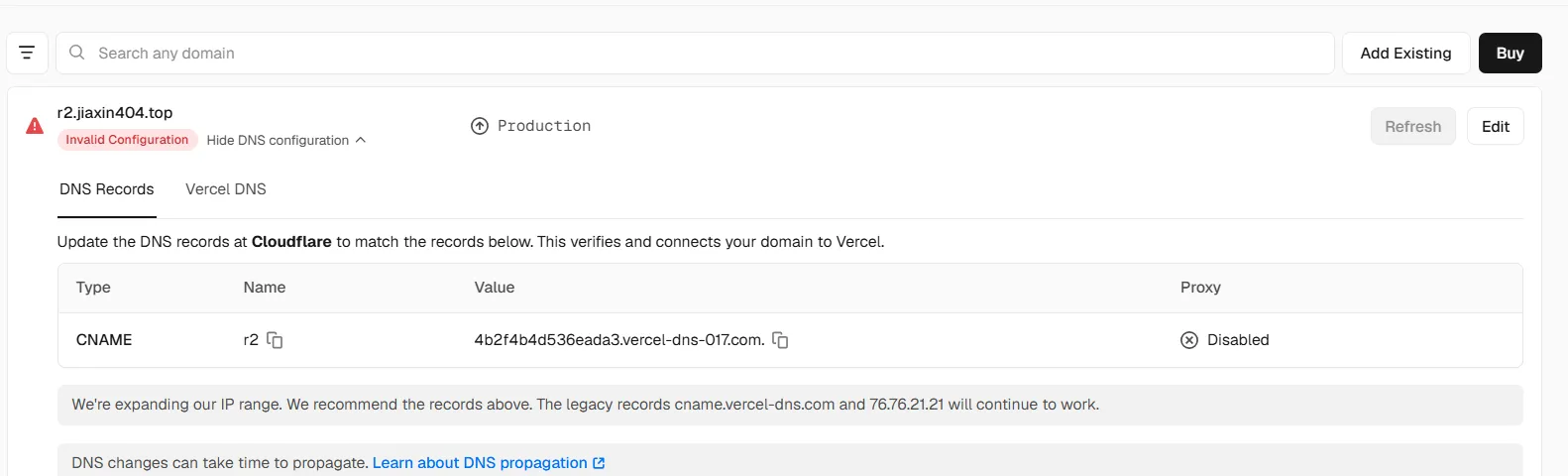This screenshot has width=1568, height=476.
Task: Click Hide DNS configuration text
Action: [x=278, y=140]
